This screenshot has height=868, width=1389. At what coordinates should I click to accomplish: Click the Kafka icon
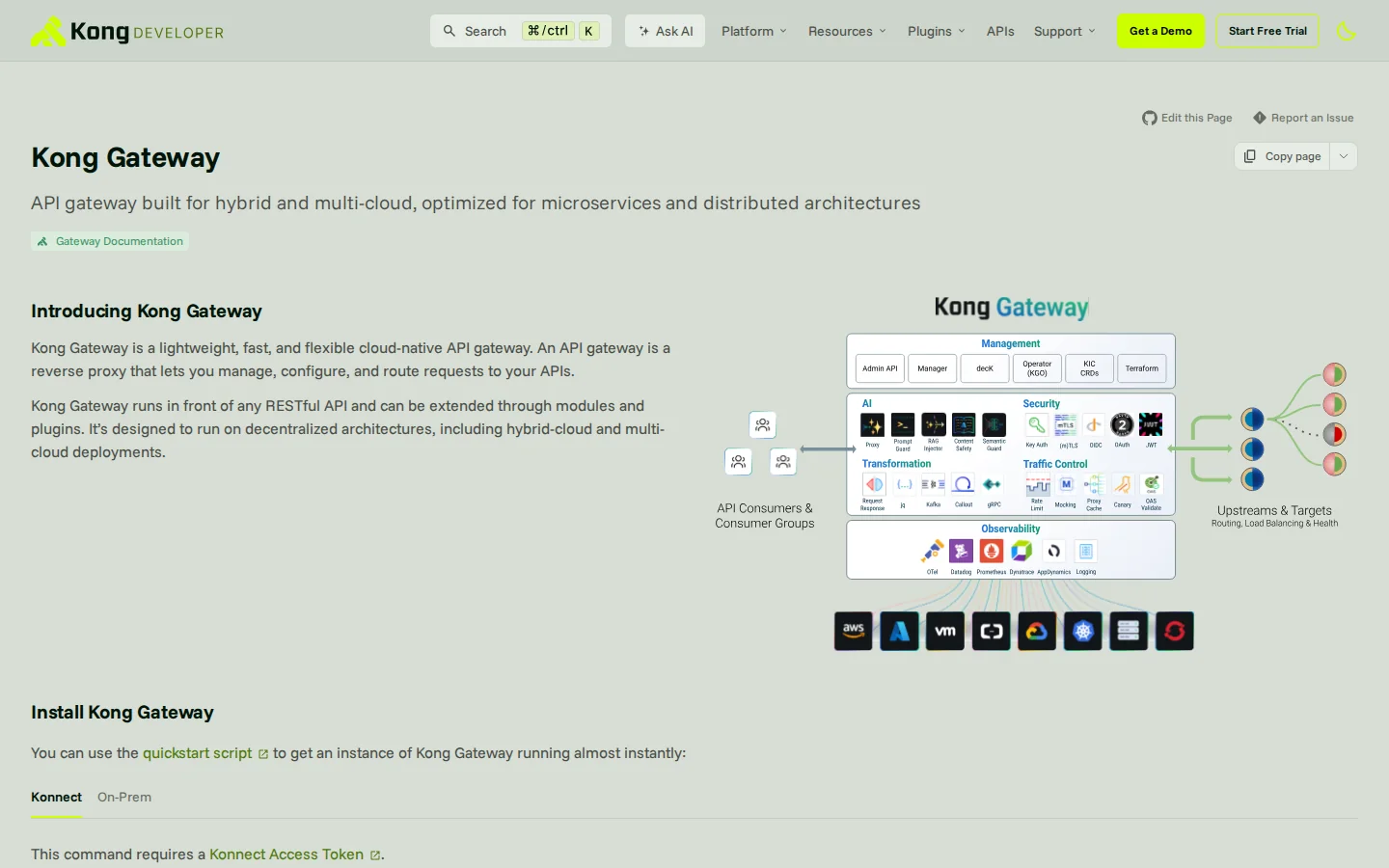pos(933,485)
